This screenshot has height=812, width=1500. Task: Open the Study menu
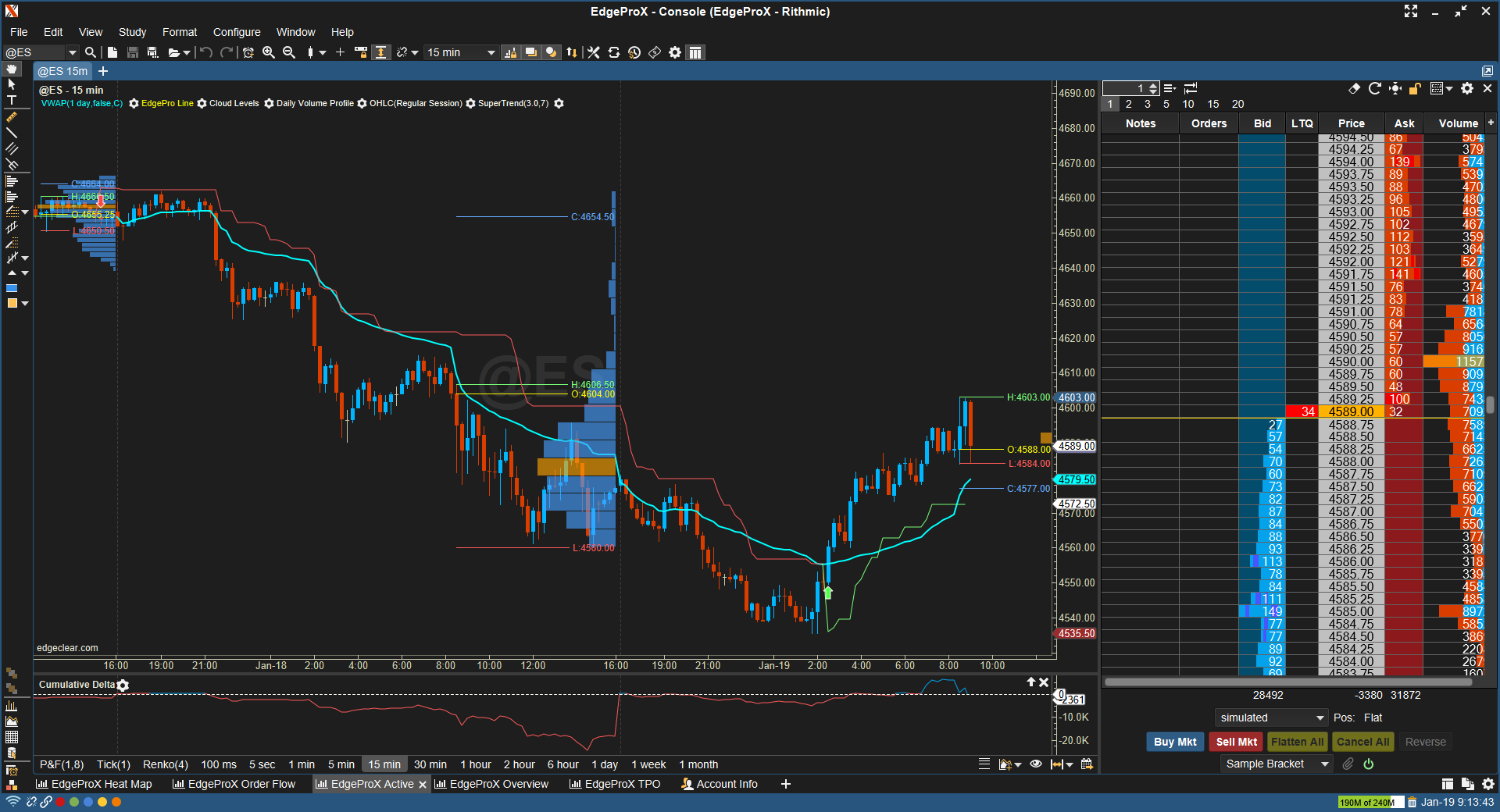coord(132,32)
